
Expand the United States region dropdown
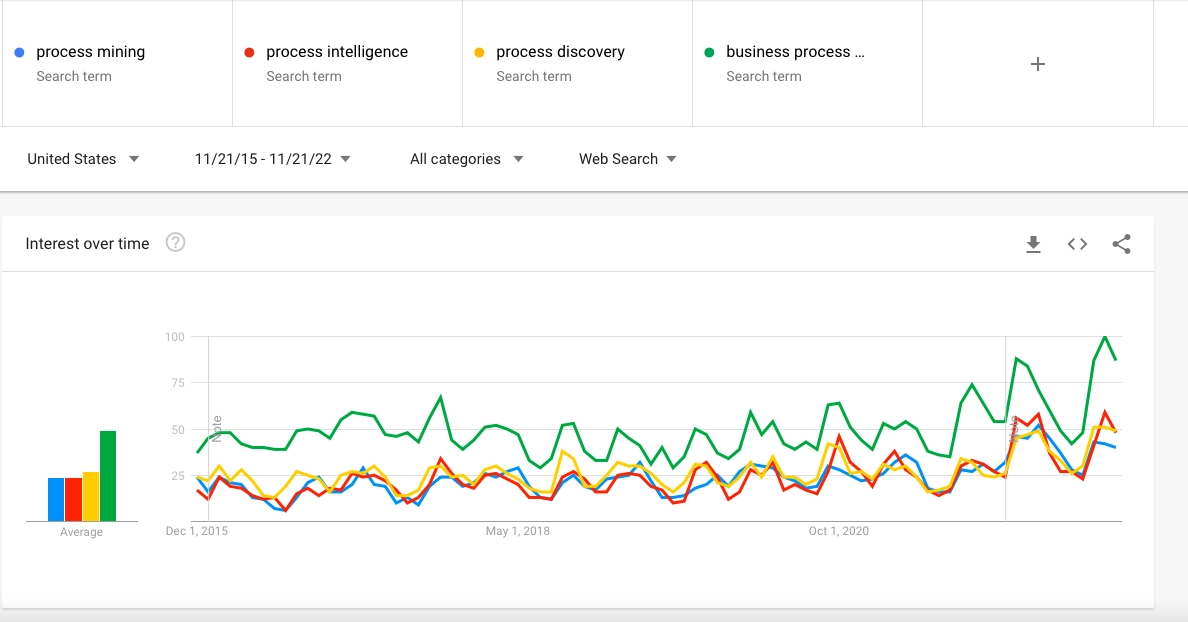click(83, 159)
